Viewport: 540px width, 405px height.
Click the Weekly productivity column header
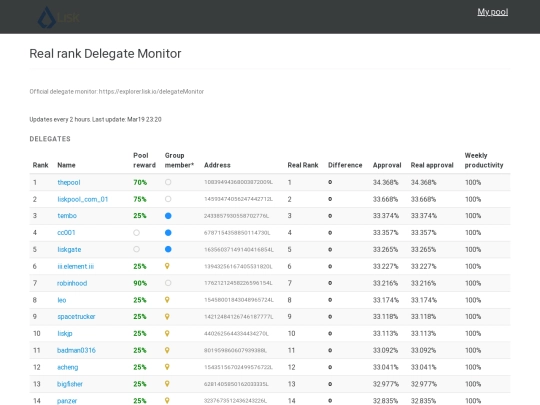(x=484, y=160)
